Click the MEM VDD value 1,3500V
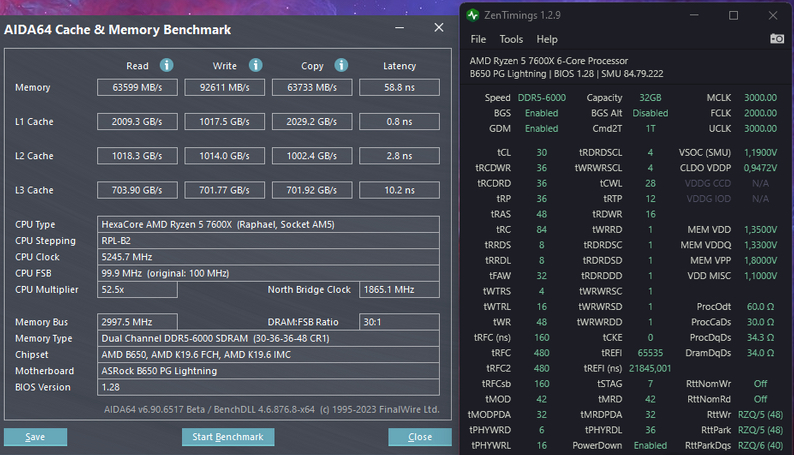This screenshot has height=455, width=794. 760,229
